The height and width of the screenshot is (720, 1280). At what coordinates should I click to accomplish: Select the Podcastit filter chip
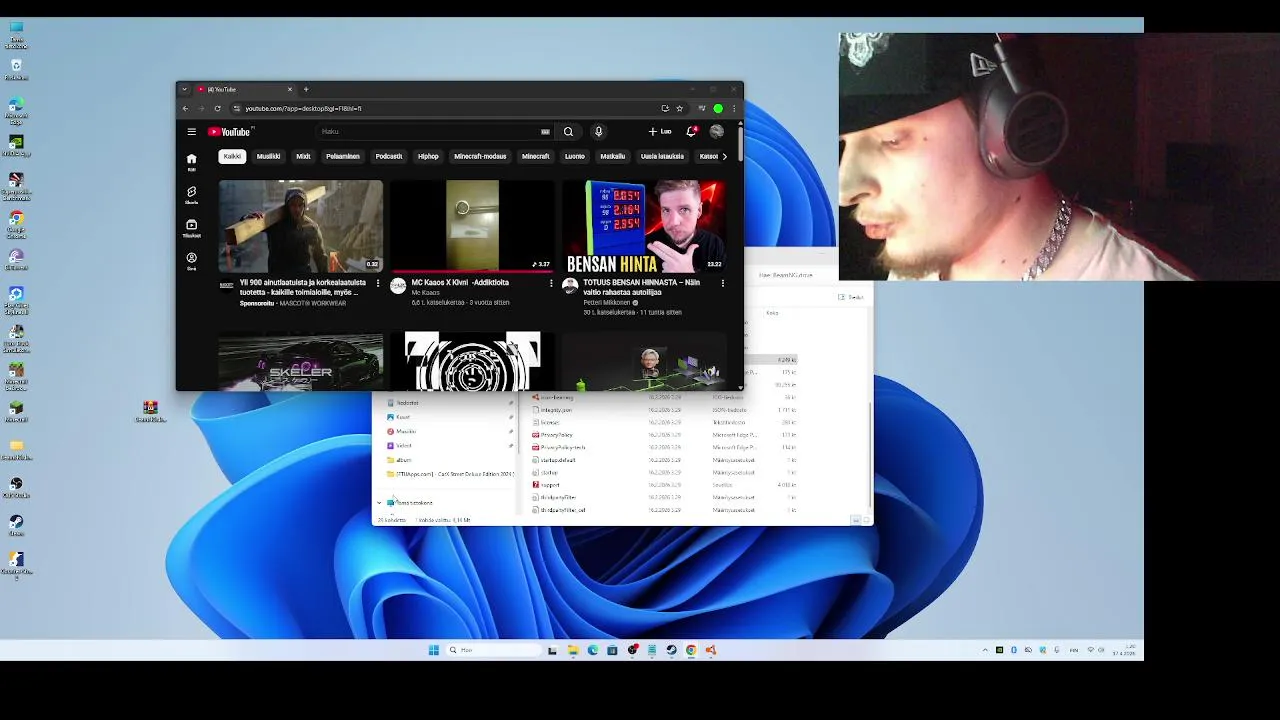(x=389, y=156)
